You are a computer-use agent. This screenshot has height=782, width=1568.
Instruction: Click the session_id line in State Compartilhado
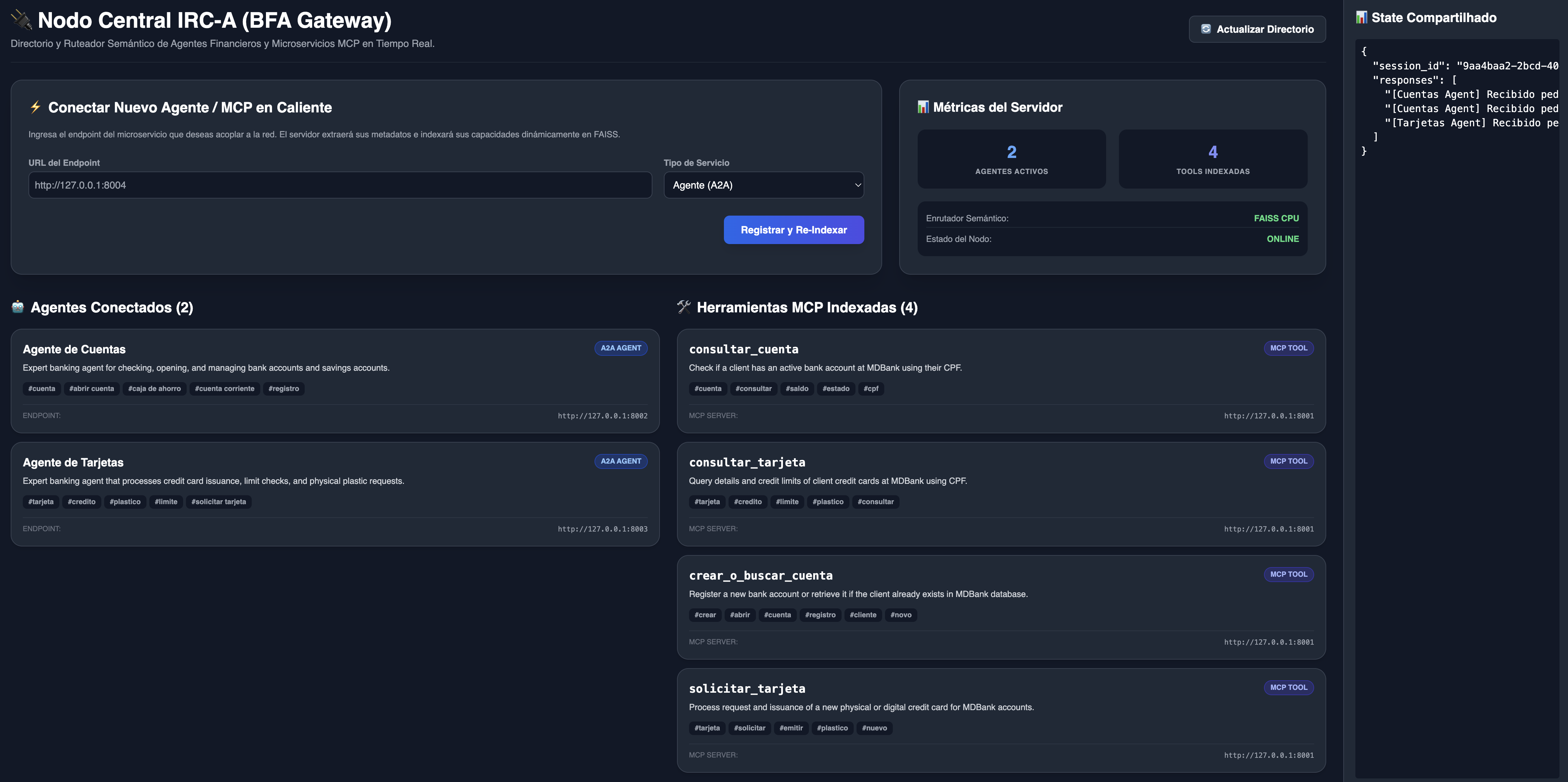pos(1465,66)
